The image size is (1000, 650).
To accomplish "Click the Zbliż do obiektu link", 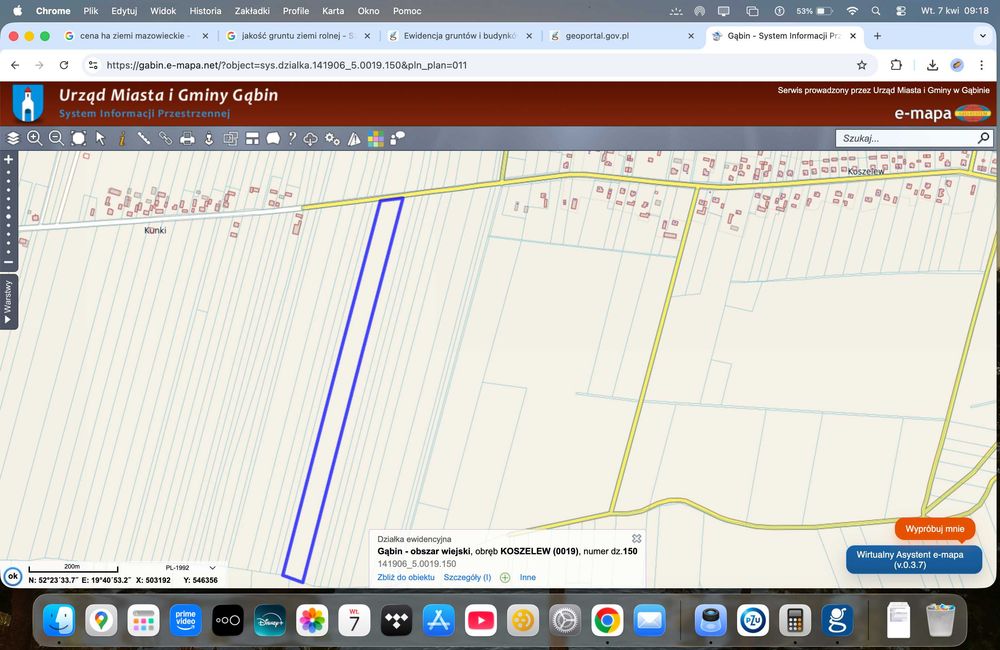I will [x=406, y=577].
